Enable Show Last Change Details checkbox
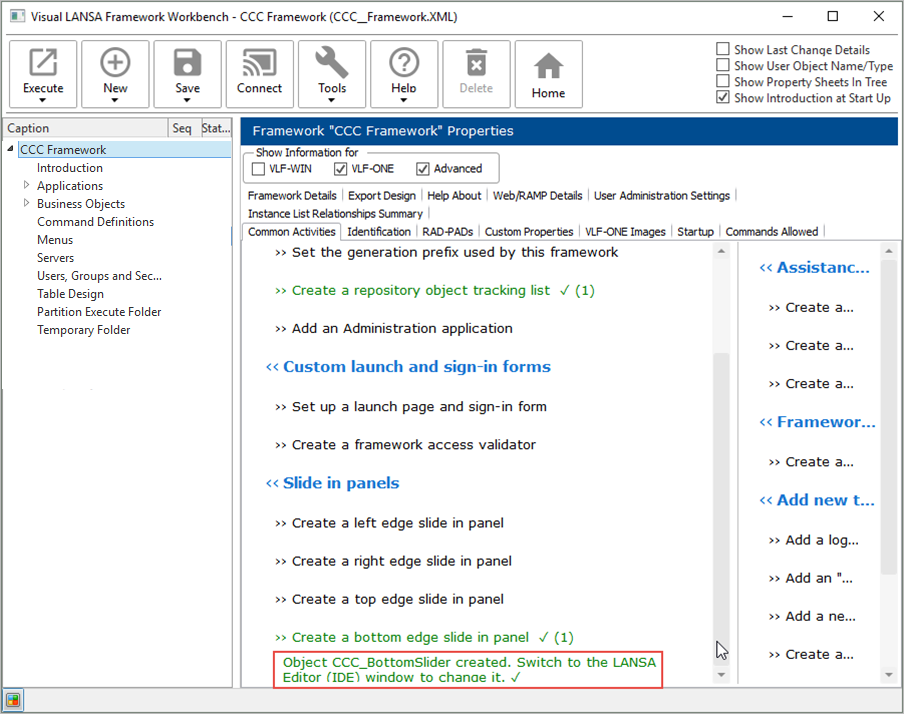This screenshot has width=904, height=714. (723, 50)
